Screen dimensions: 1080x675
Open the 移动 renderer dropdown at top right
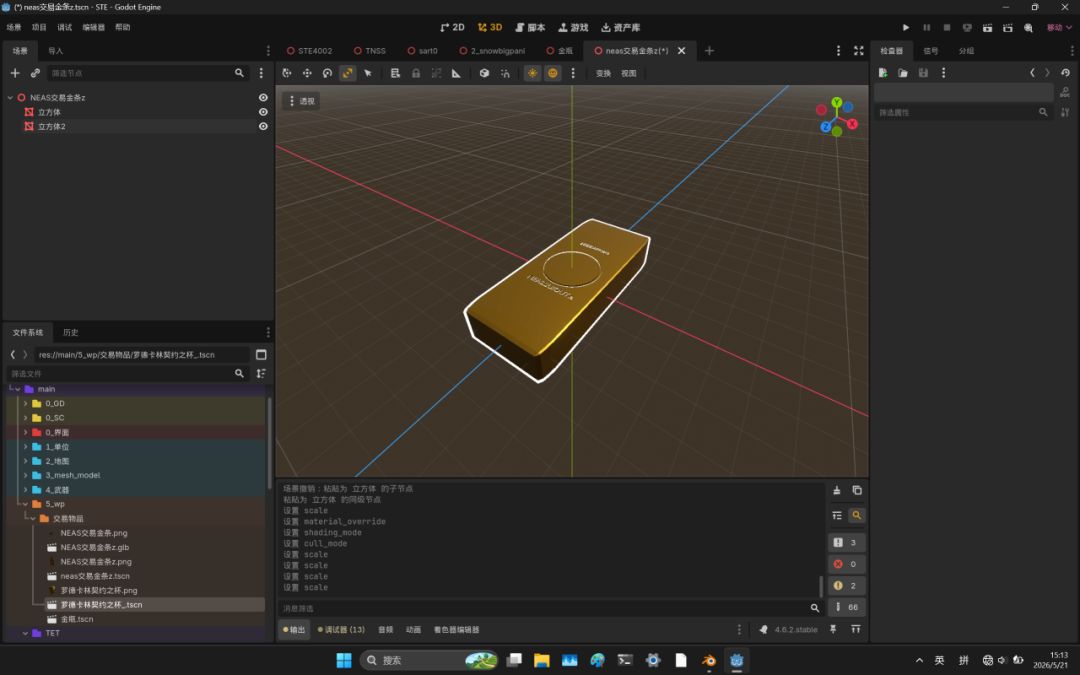tap(1059, 28)
